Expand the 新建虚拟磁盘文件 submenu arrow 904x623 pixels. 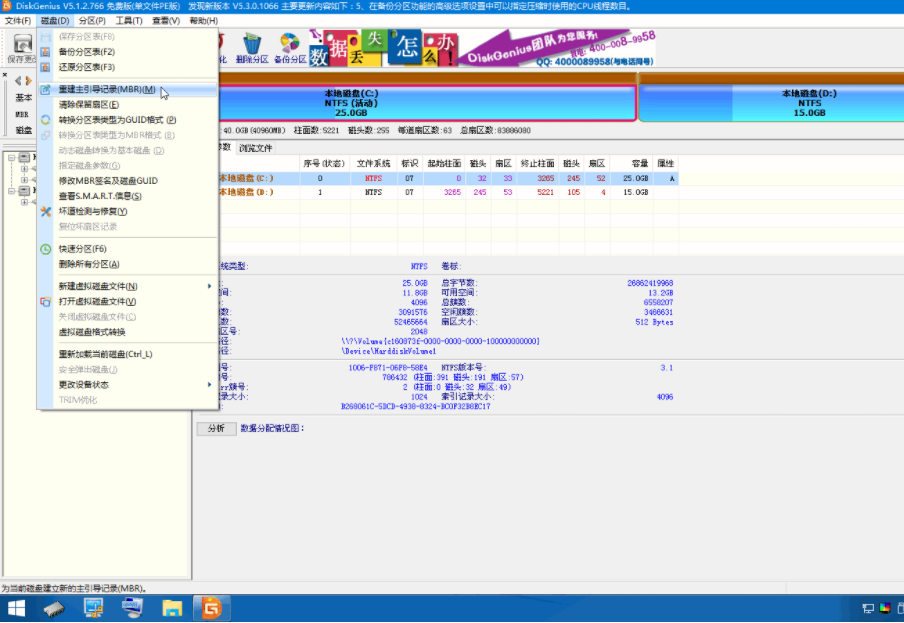(209, 286)
